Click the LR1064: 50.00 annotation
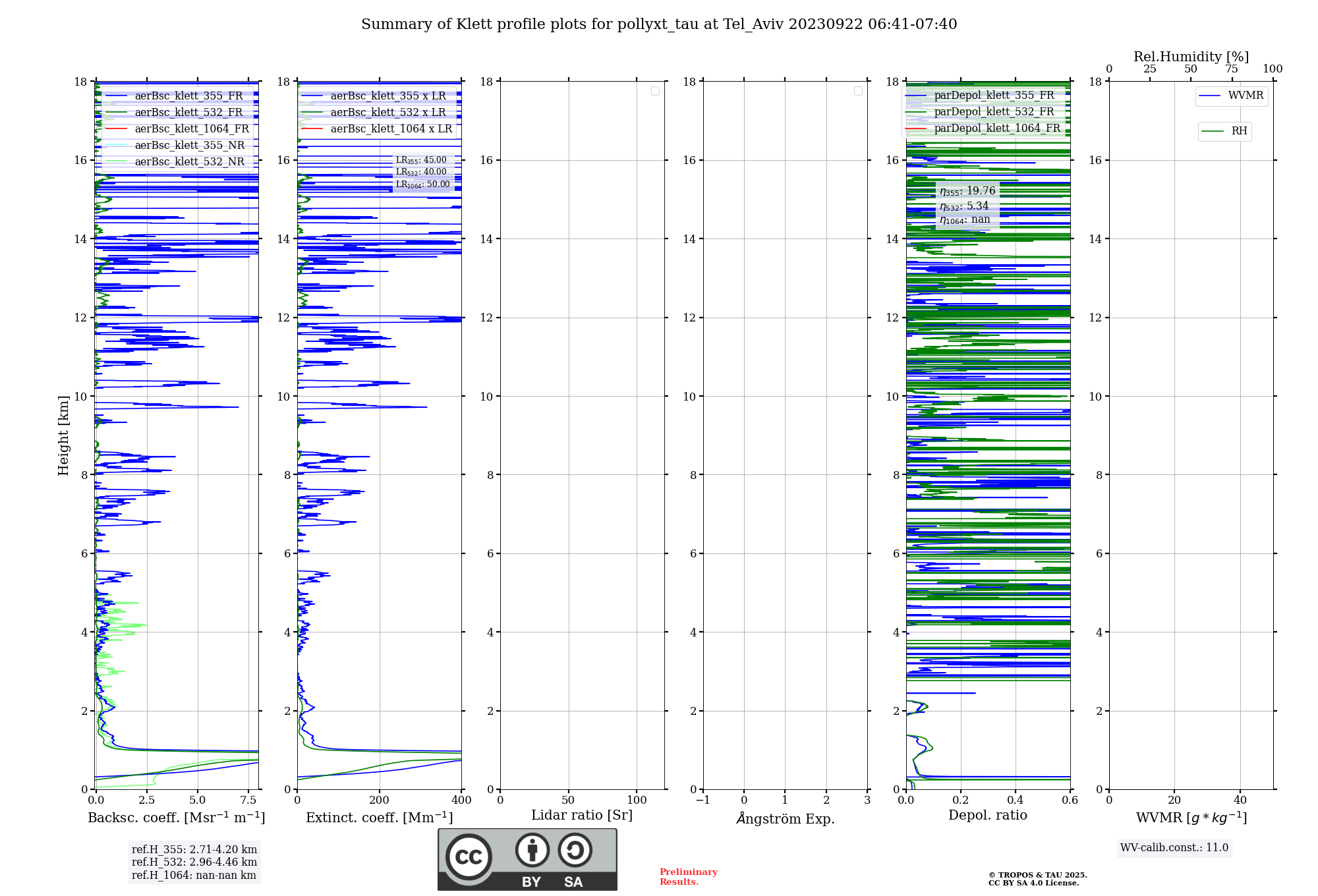1318x896 pixels. coord(423,184)
